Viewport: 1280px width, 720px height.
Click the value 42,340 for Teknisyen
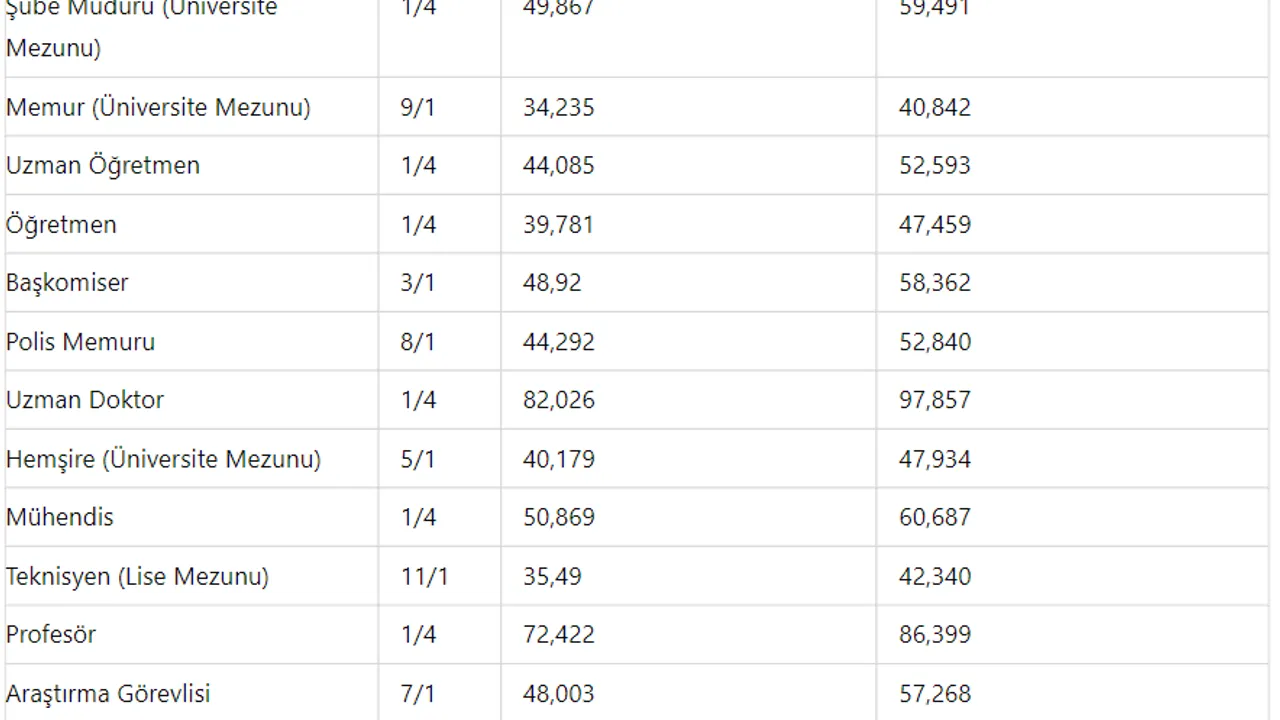pyautogui.click(x=935, y=576)
